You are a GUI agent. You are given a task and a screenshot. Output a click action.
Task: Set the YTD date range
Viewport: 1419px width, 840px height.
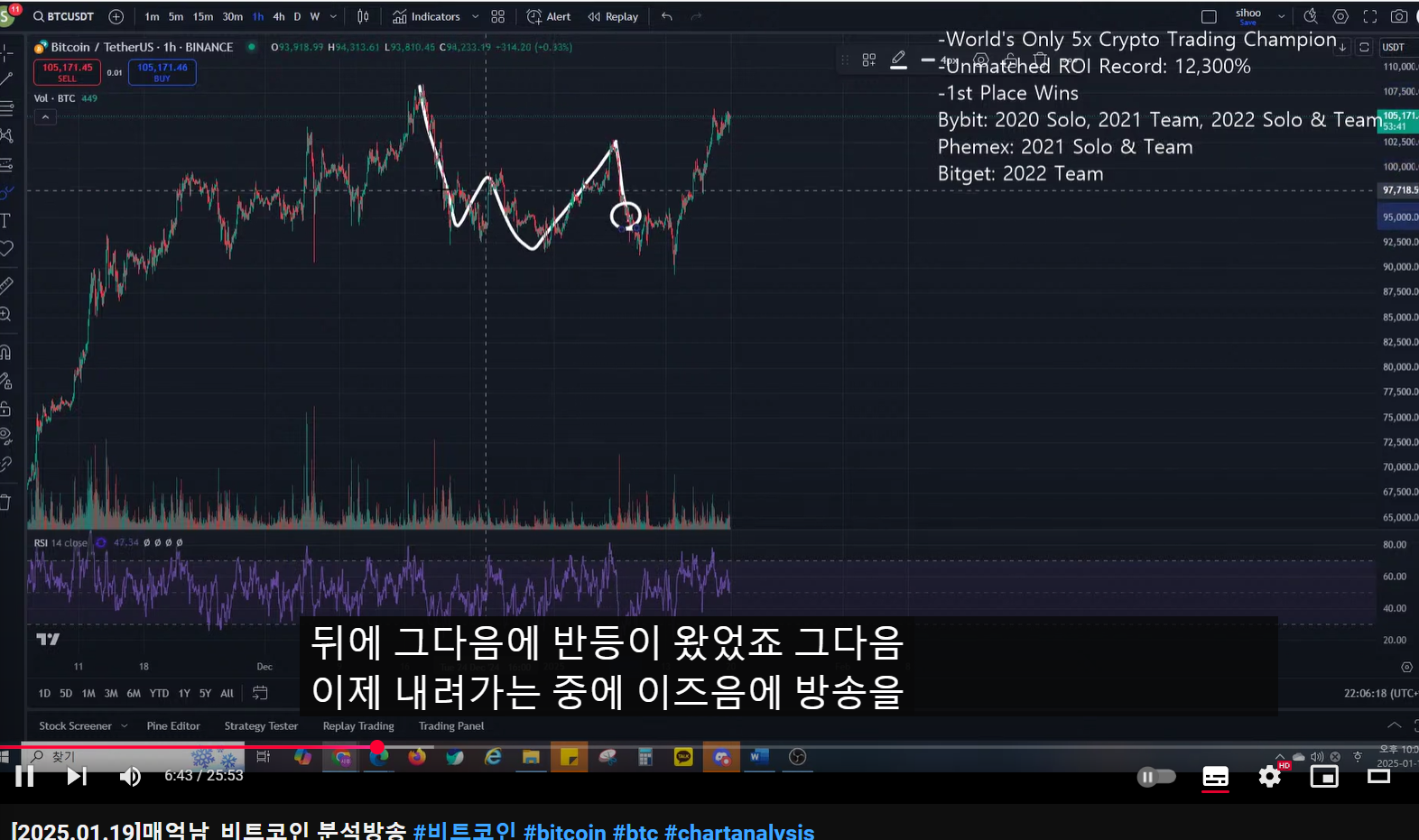point(159,693)
